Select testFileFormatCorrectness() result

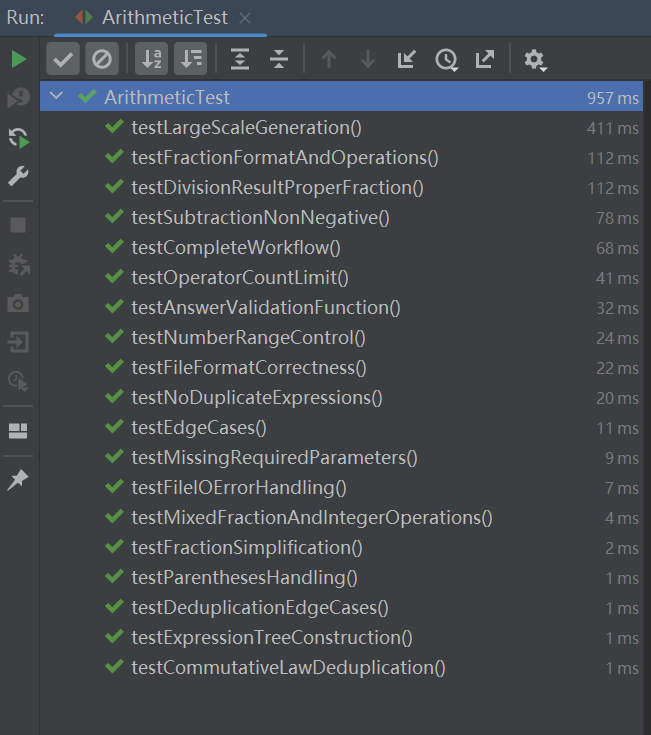(341, 368)
